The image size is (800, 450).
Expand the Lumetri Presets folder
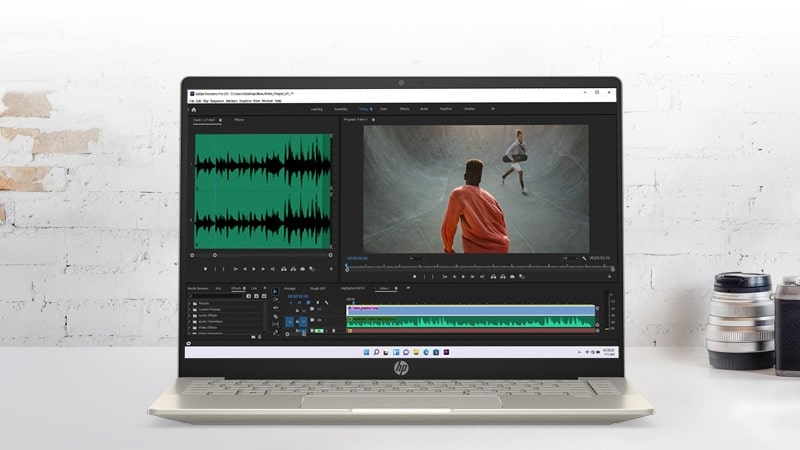pos(190,310)
